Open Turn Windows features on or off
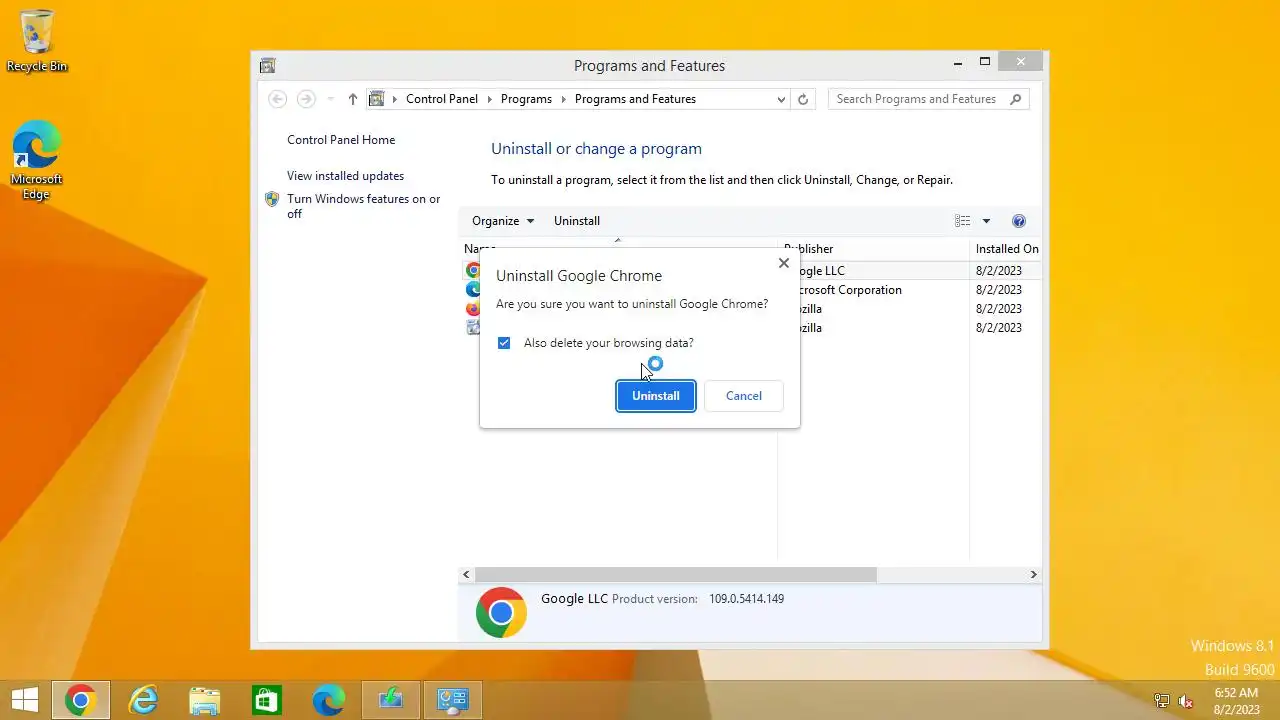Screen dimensions: 1280x720 364,206
